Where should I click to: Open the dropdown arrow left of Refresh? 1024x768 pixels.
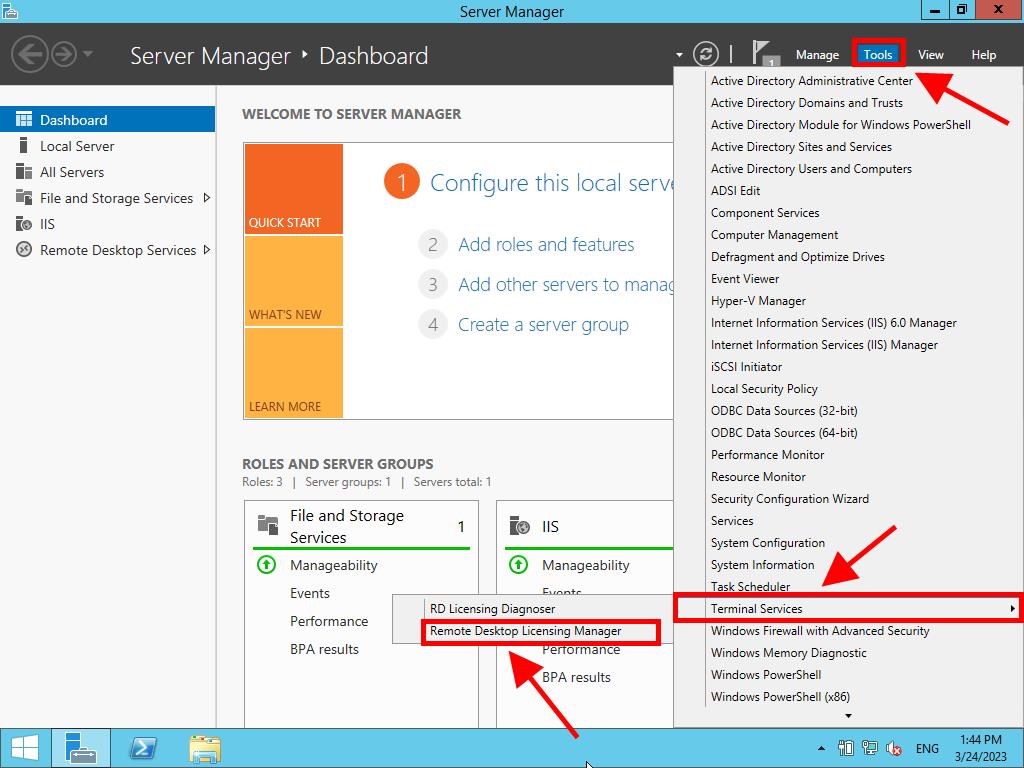click(x=679, y=55)
